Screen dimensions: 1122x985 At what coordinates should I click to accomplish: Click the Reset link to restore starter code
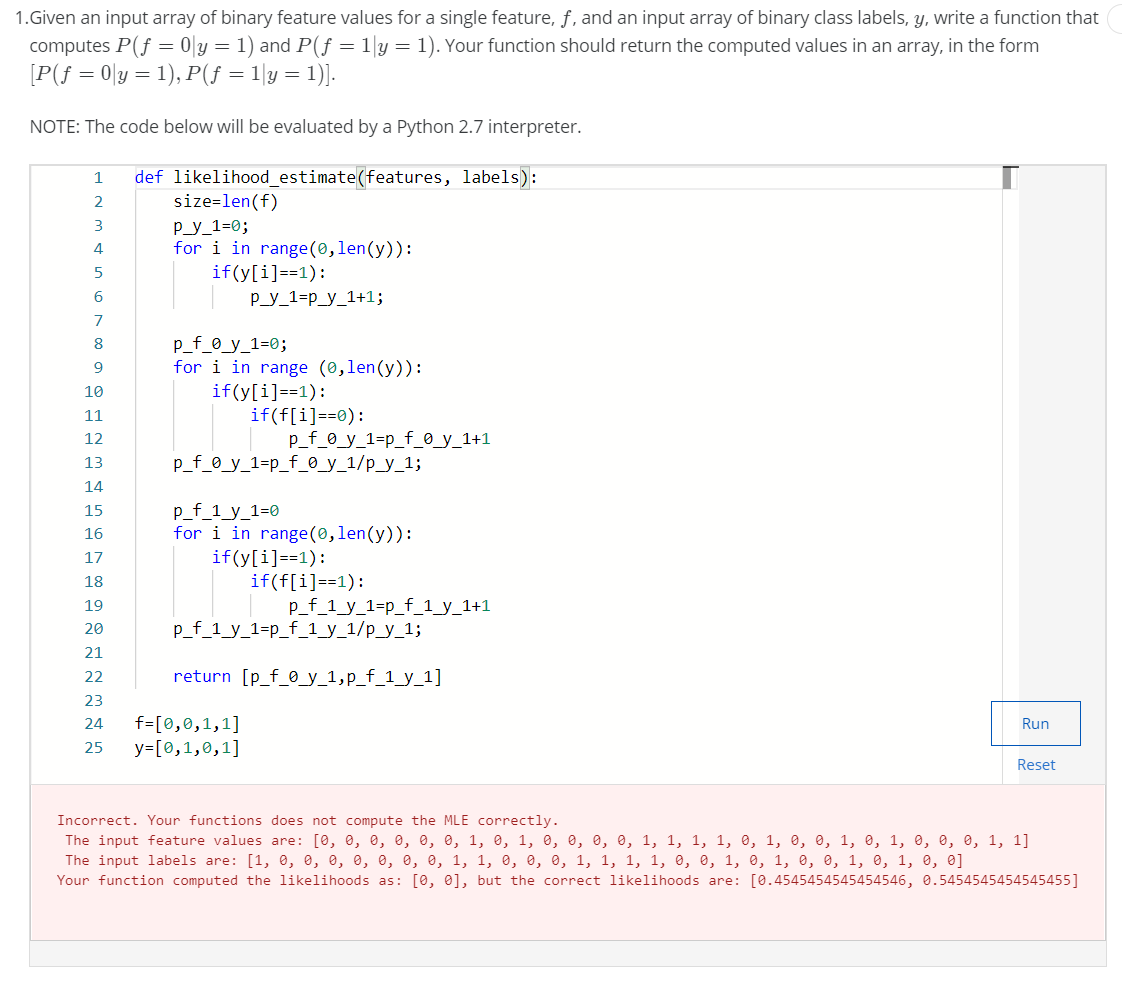[1036, 764]
